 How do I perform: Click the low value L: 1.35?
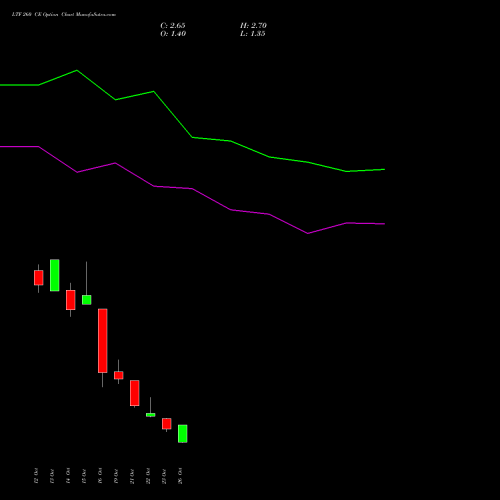click(x=253, y=34)
